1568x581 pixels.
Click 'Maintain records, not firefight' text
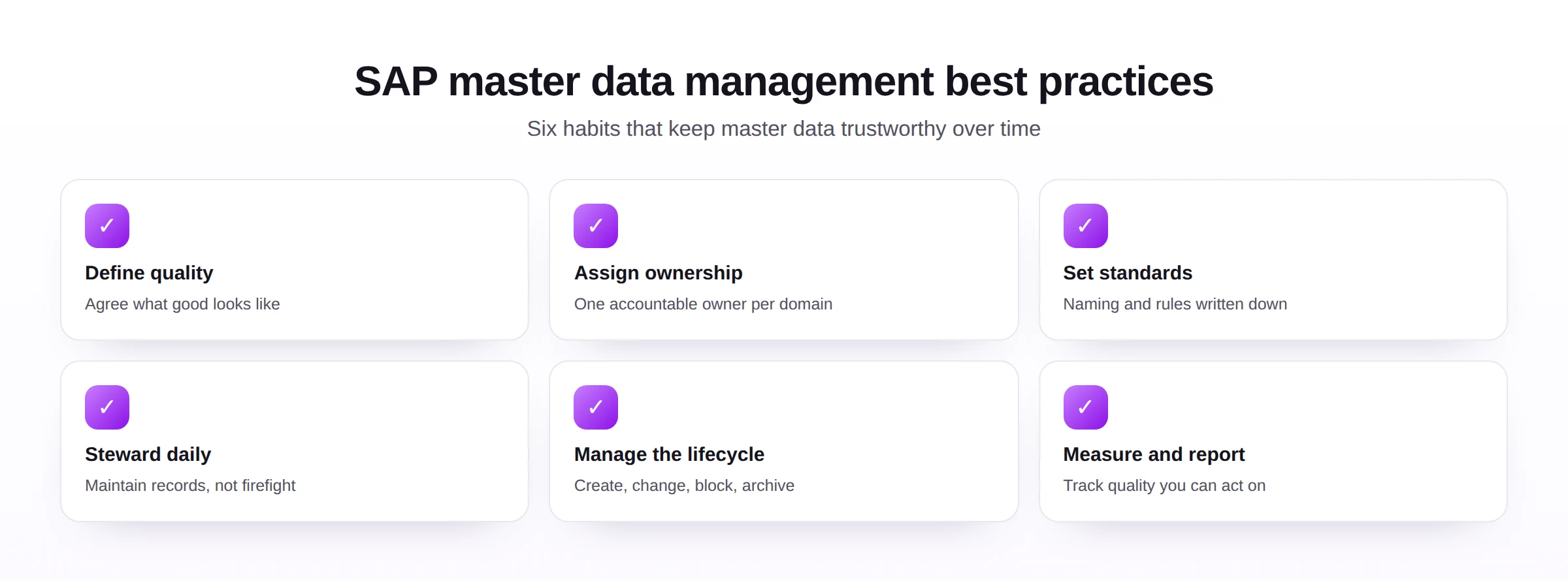tap(190, 486)
